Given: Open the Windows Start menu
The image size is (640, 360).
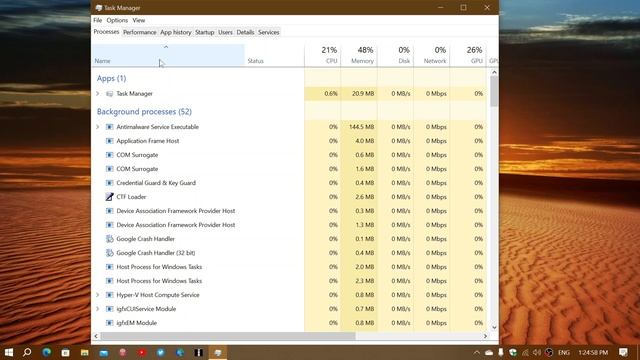Looking at the screenshot, I should (9, 352).
